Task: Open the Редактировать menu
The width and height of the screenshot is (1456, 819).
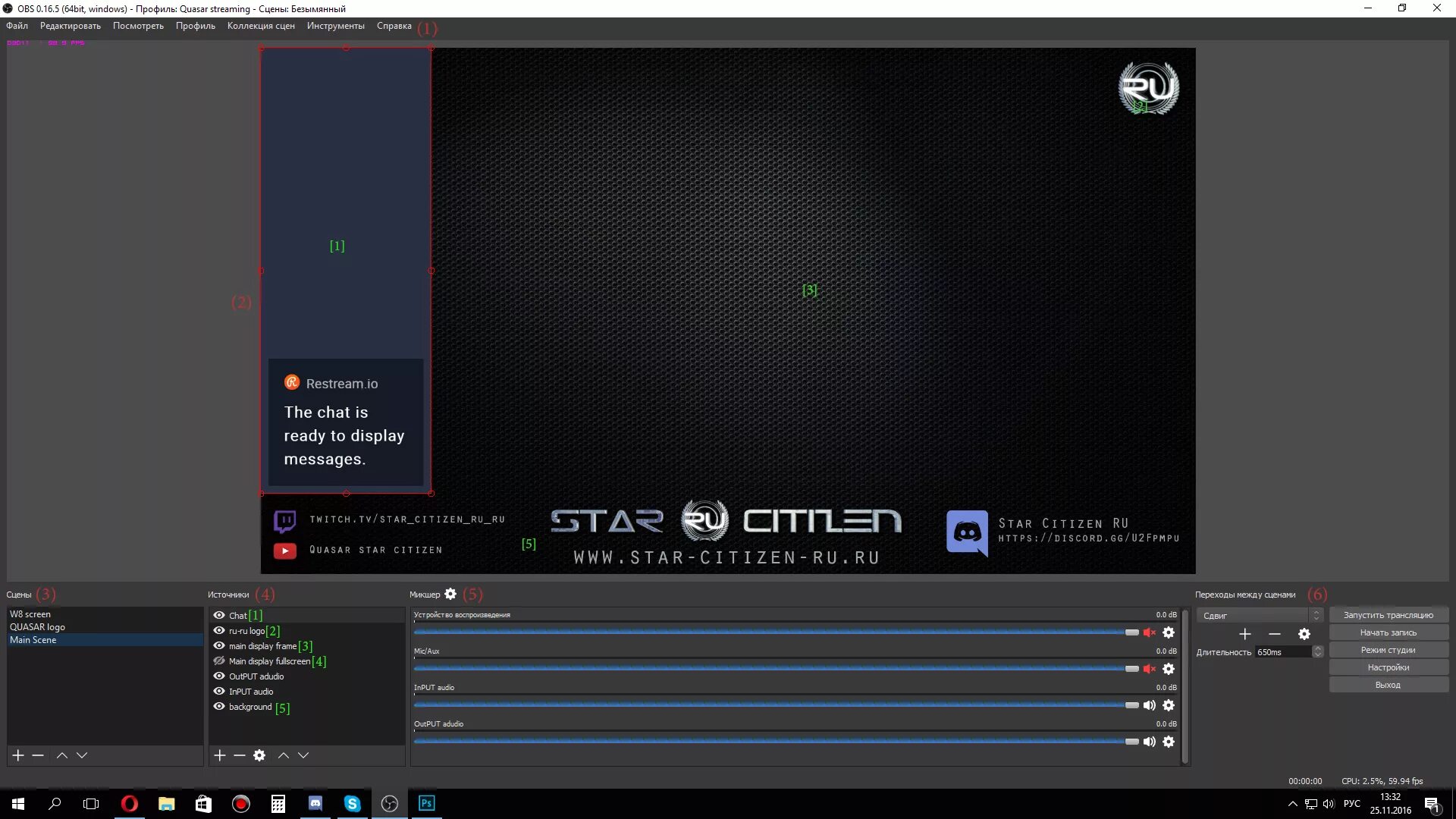Action: (x=70, y=25)
